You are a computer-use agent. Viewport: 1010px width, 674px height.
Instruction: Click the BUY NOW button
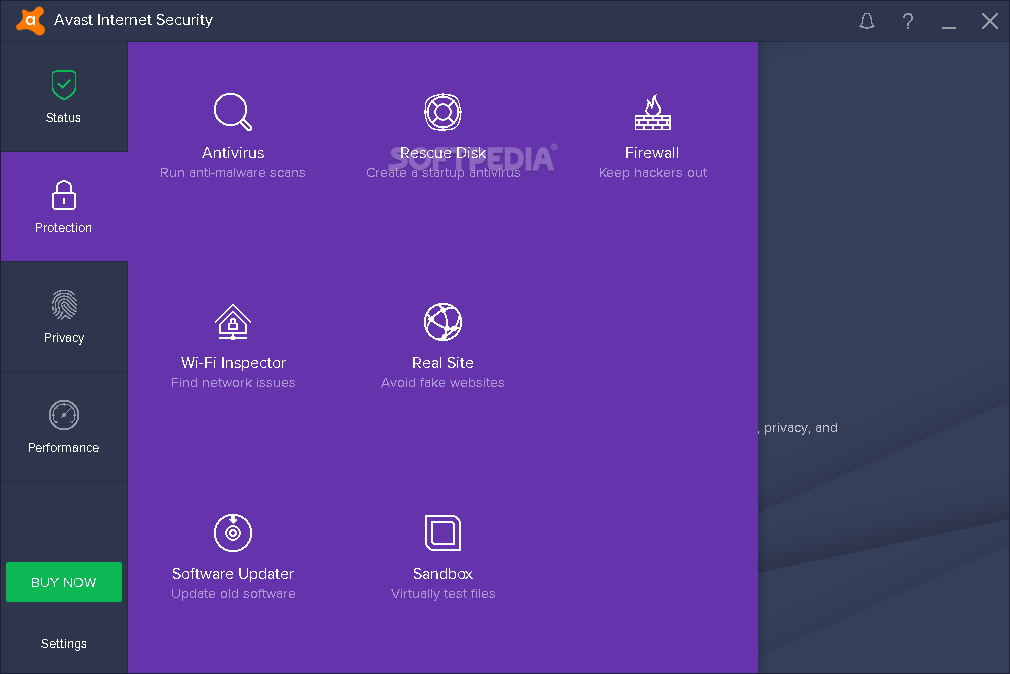pos(64,582)
